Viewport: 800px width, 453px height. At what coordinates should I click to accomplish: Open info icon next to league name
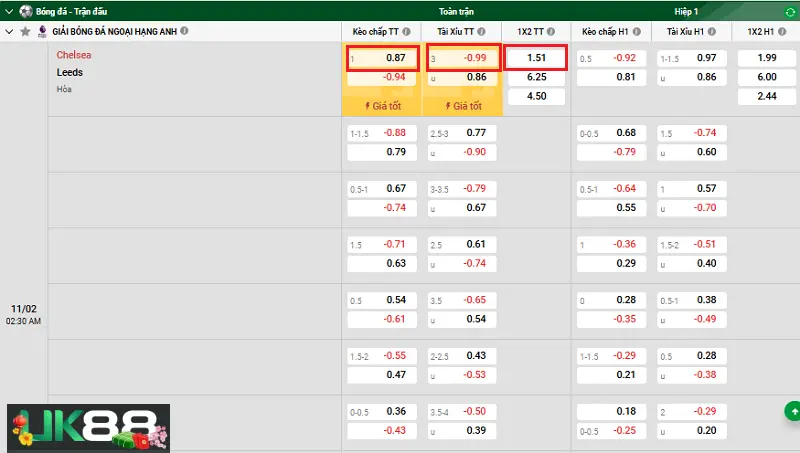tap(184, 32)
